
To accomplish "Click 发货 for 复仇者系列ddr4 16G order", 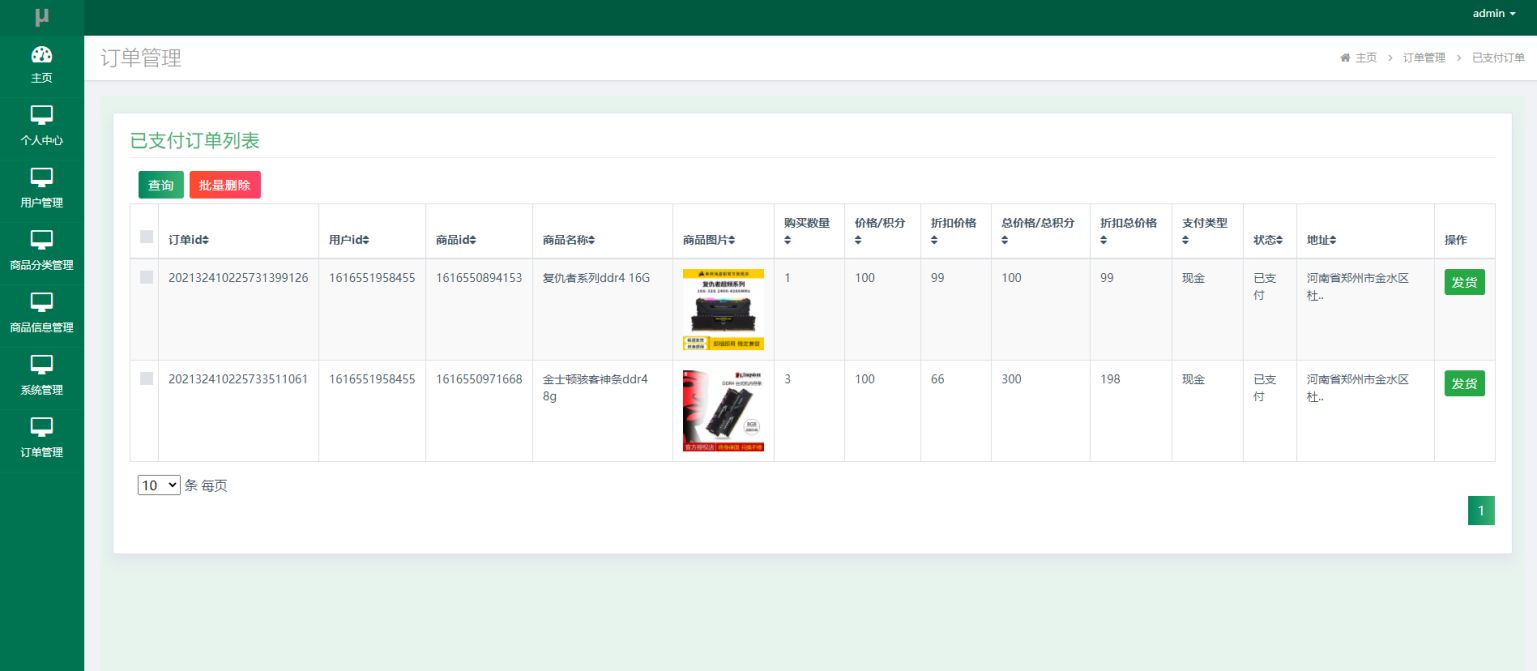I will [1464, 282].
